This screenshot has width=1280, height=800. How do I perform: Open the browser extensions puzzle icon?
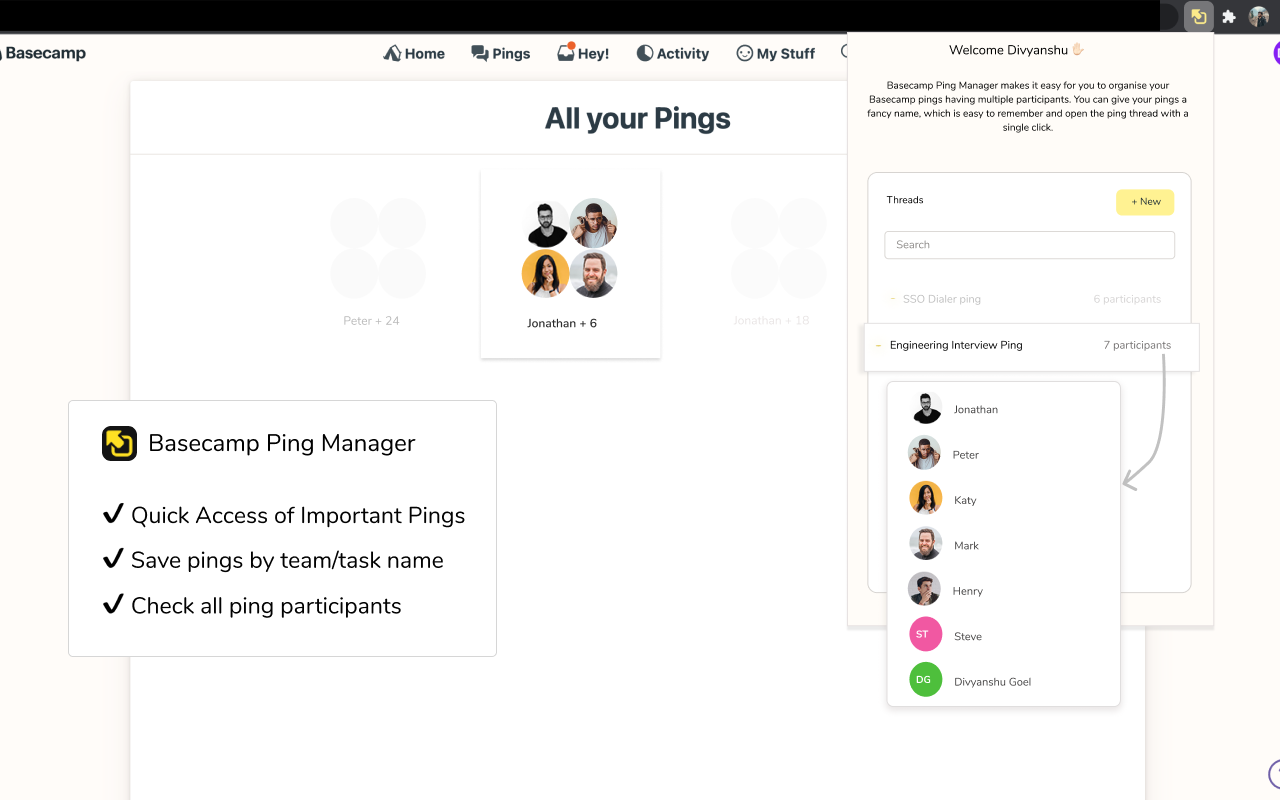coord(1229,16)
